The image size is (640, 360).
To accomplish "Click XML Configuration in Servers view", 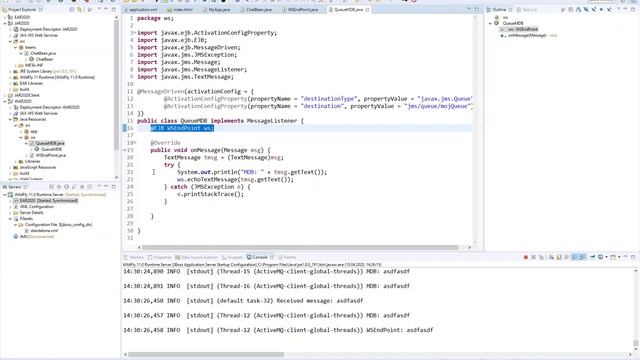I will pos(36,207).
